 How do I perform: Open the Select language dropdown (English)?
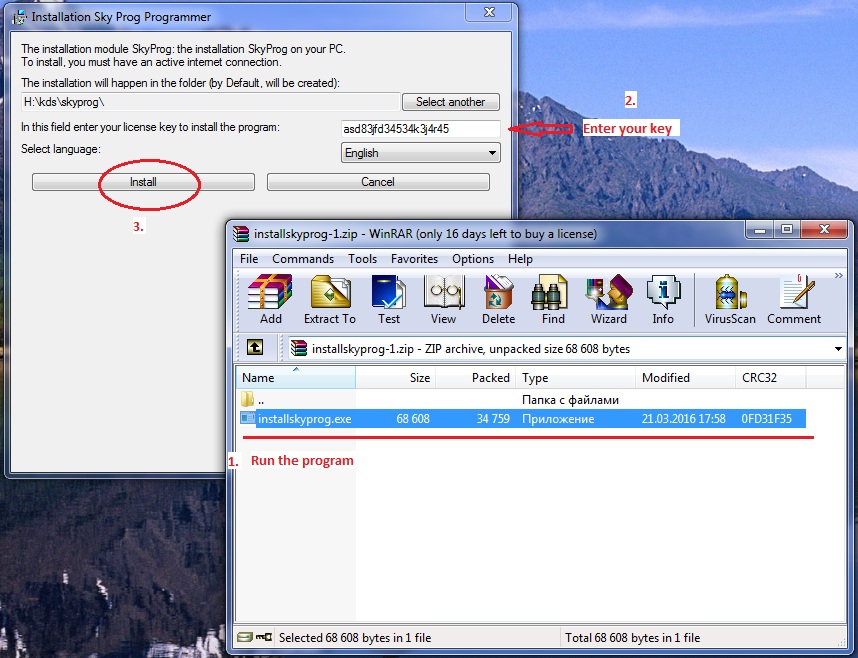(420, 153)
